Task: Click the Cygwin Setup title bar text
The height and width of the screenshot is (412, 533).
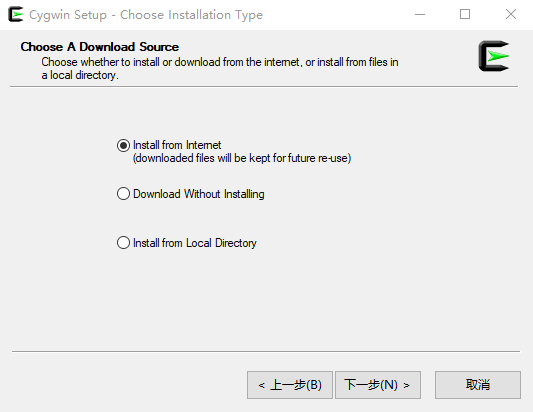Action: pyautogui.click(x=146, y=15)
